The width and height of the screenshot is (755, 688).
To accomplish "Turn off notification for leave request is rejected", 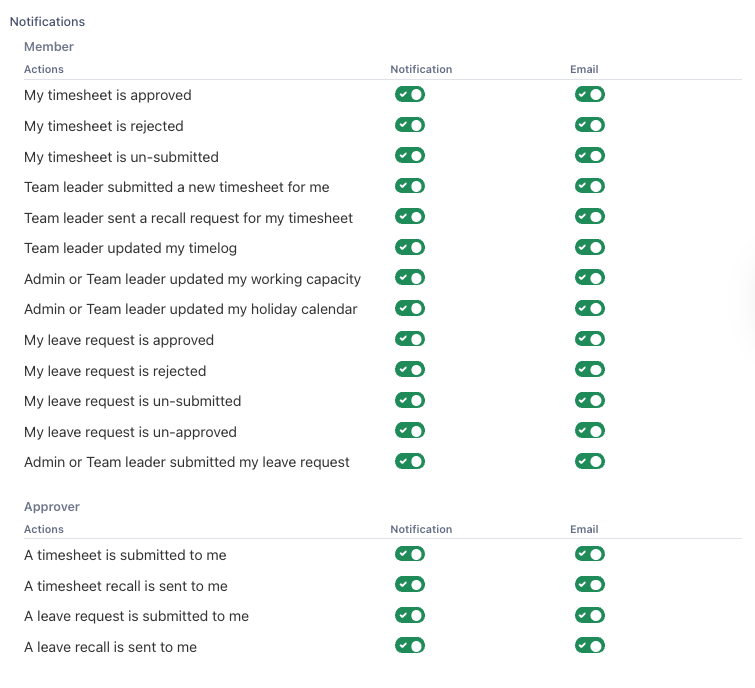I will click(x=410, y=370).
